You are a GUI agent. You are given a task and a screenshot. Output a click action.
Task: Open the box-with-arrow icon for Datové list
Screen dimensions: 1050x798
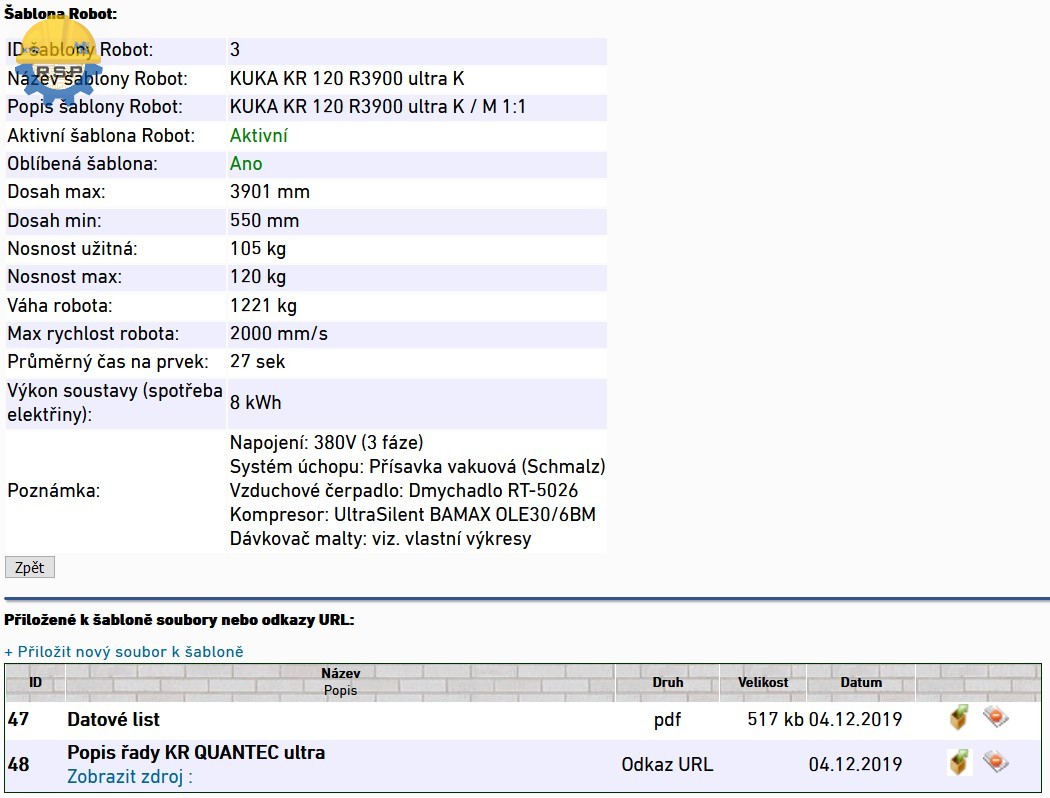click(x=959, y=718)
